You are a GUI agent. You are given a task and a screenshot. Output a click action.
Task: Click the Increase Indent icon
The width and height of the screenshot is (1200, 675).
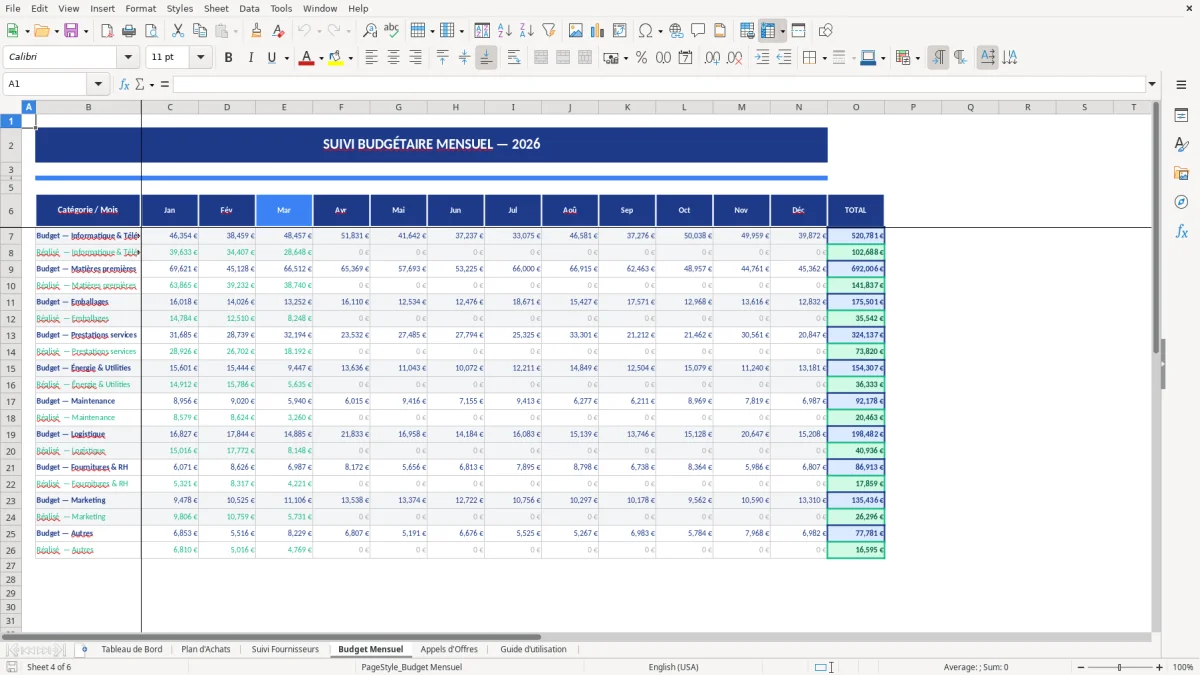(x=762, y=58)
